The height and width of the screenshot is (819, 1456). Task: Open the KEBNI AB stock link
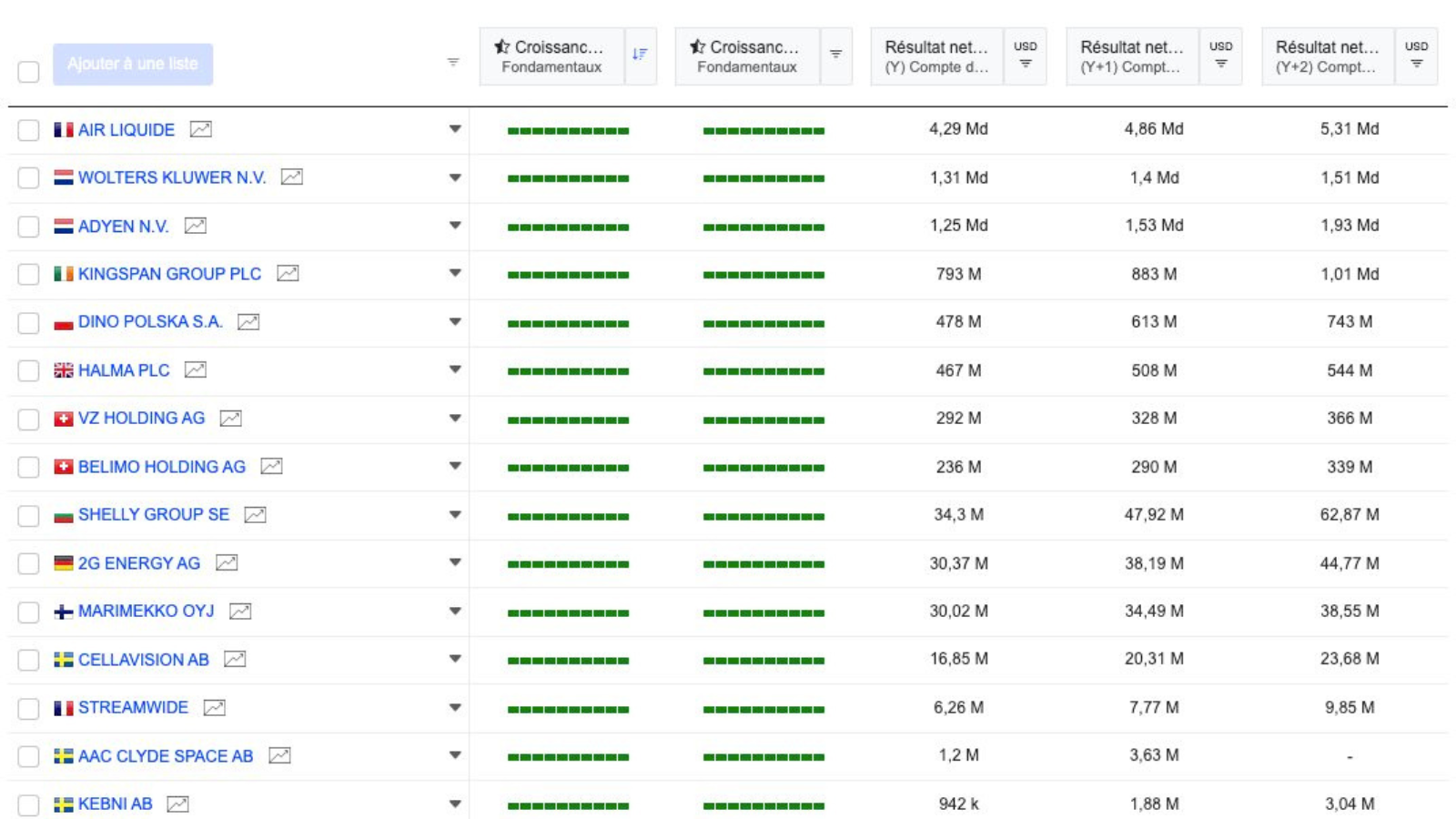click(x=116, y=804)
